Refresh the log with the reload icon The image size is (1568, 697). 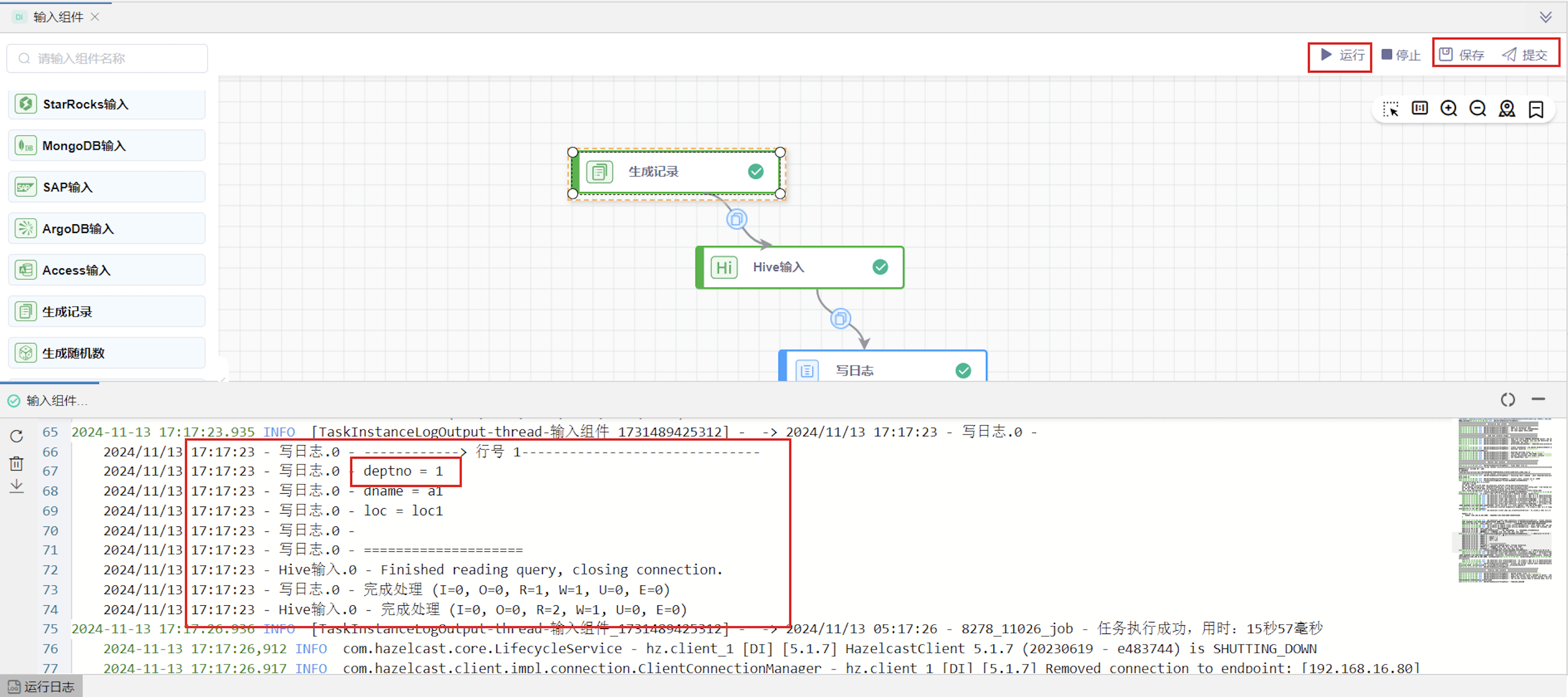[x=17, y=436]
